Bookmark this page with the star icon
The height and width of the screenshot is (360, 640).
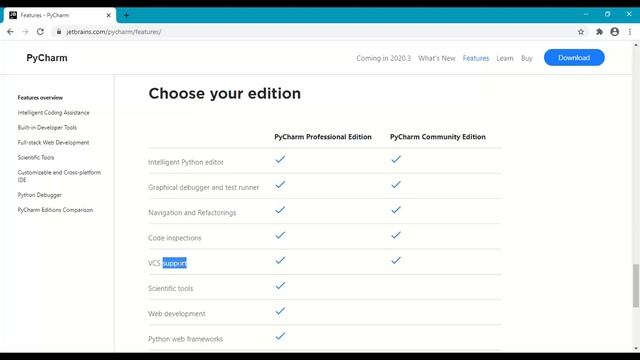point(581,32)
